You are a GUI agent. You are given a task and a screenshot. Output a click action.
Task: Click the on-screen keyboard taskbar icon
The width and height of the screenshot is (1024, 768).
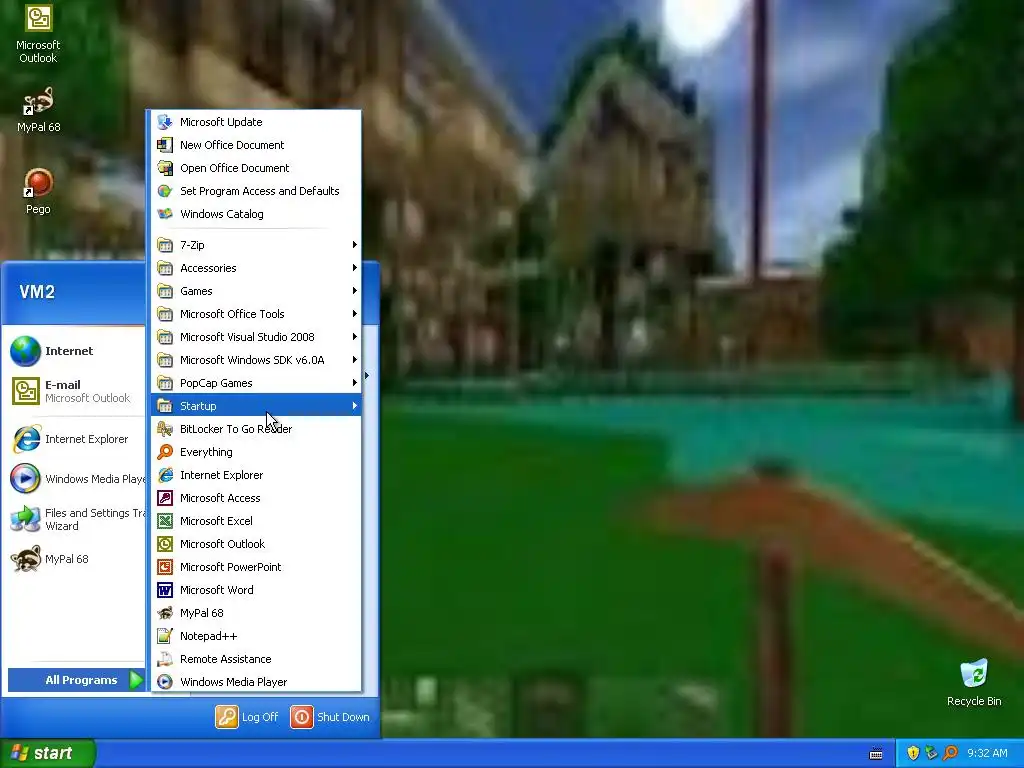(876, 754)
